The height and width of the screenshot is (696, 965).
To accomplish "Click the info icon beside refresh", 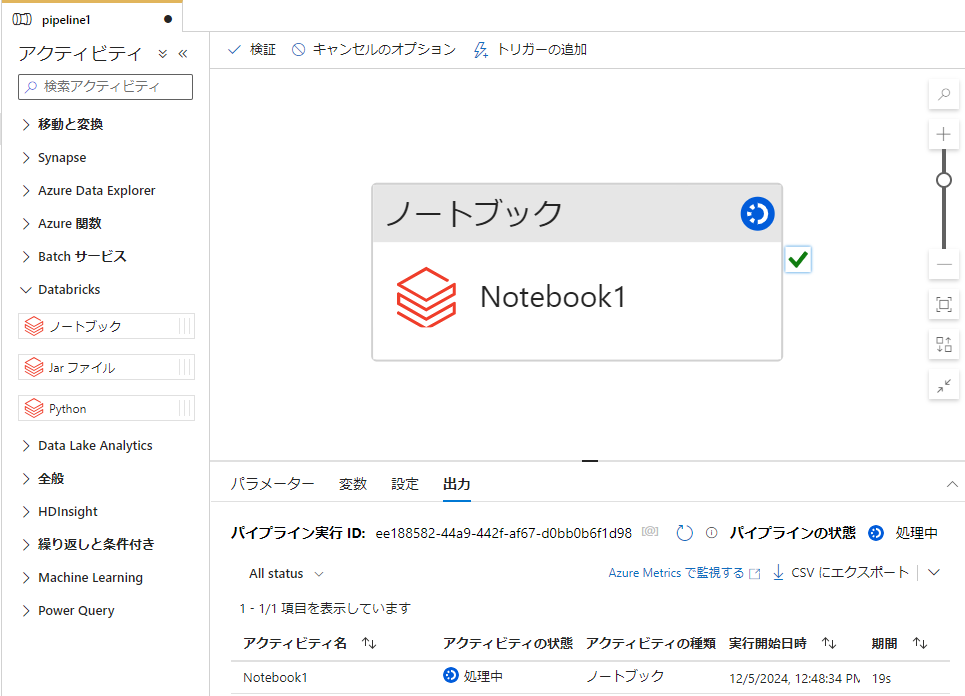I will [711, 533].
